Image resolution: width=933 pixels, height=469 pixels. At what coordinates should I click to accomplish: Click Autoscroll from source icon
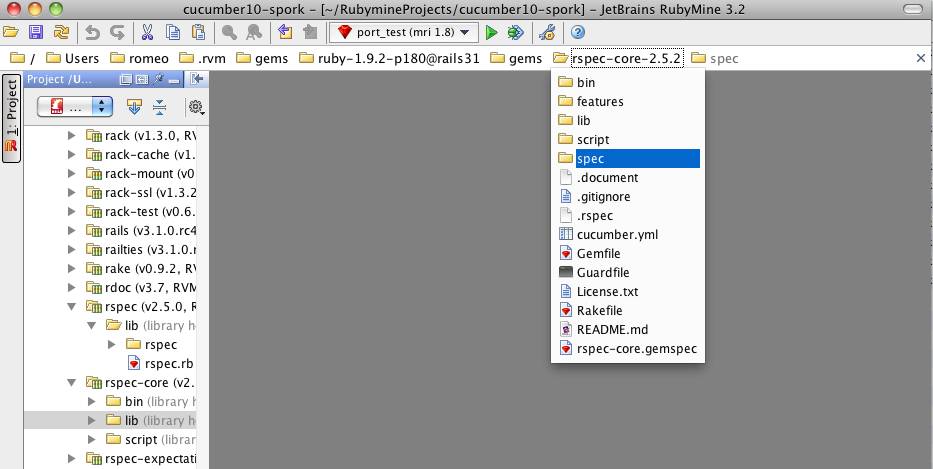134,107
